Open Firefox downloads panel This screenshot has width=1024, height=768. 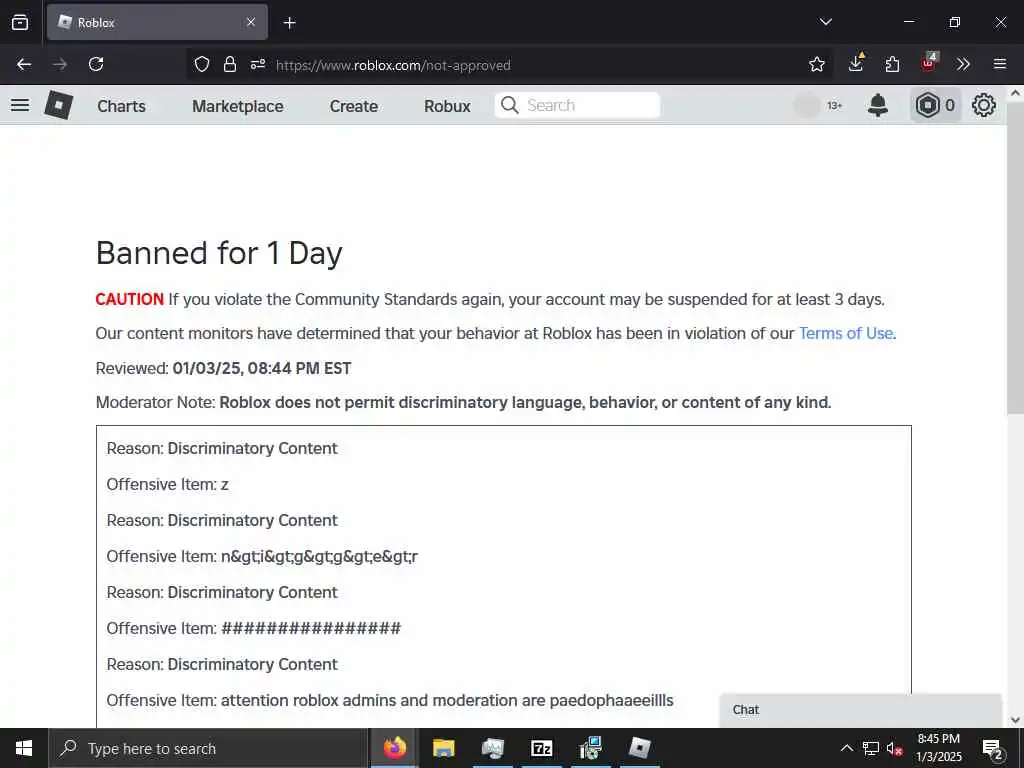click(856, 63)
